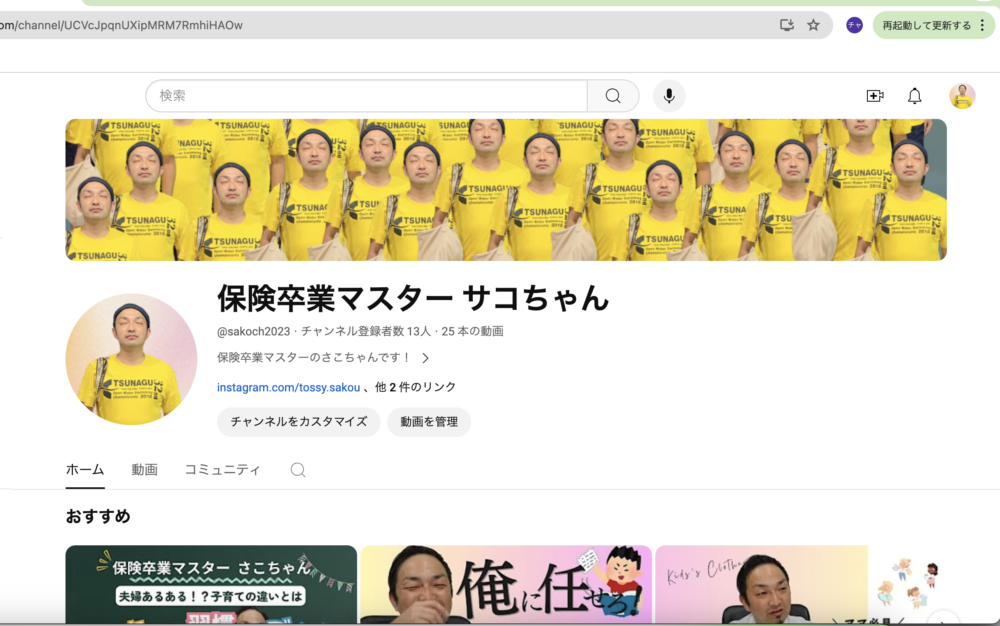Open instagram.com/tossy.sakou link
Viewport: 1000px width, 626px height.
pyautogui.click(x=288, y=387)
